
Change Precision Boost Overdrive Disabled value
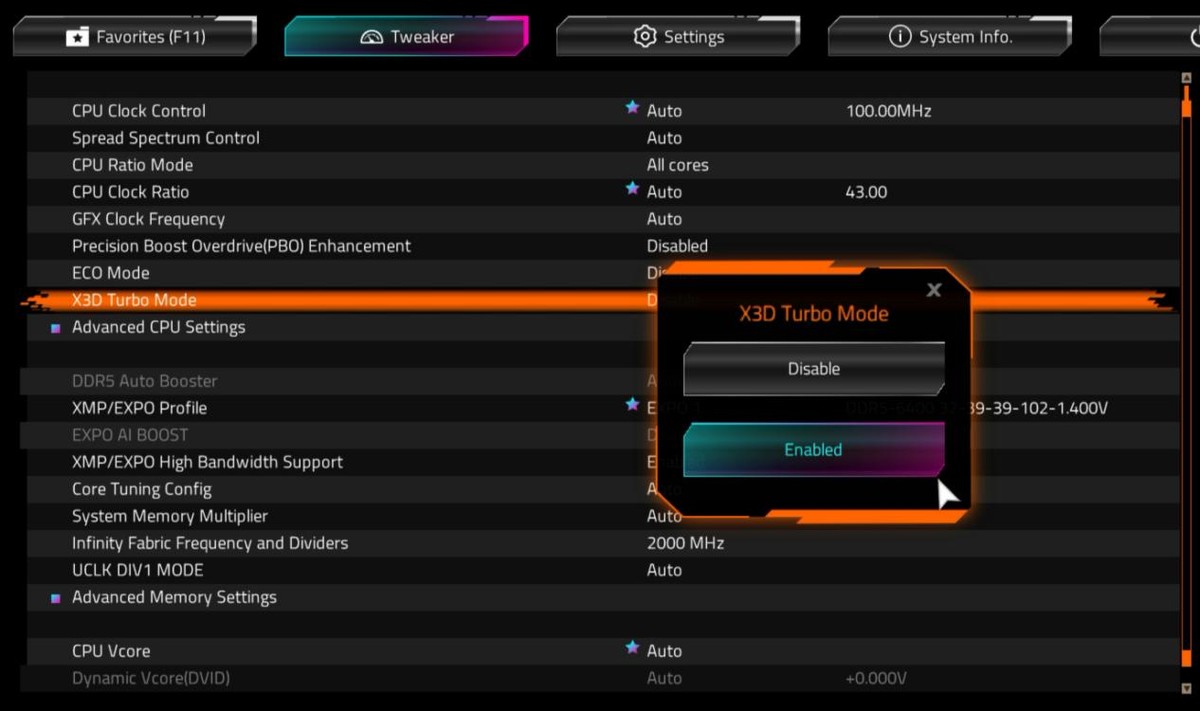677,246
